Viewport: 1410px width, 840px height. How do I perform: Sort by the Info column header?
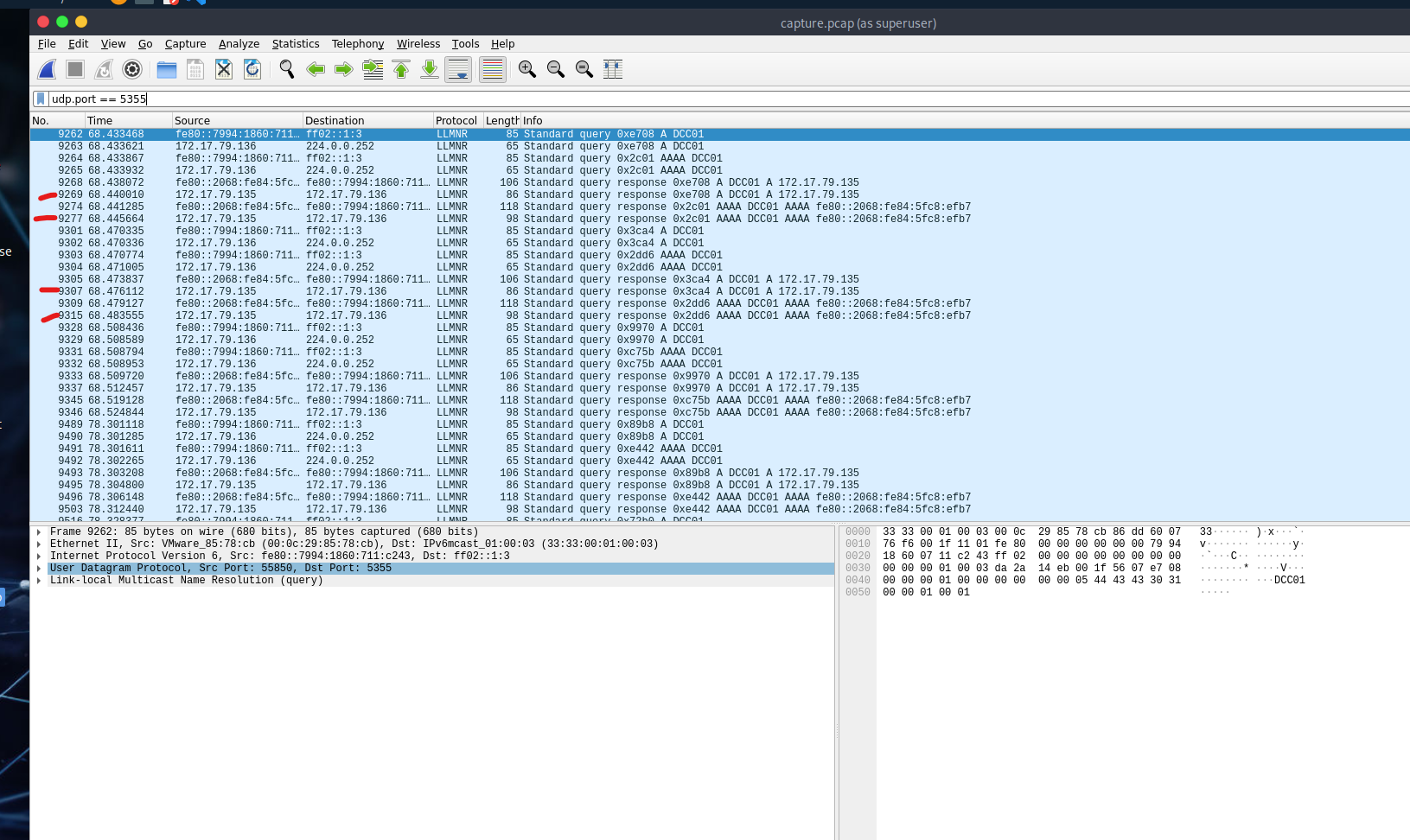pos(965,121)
